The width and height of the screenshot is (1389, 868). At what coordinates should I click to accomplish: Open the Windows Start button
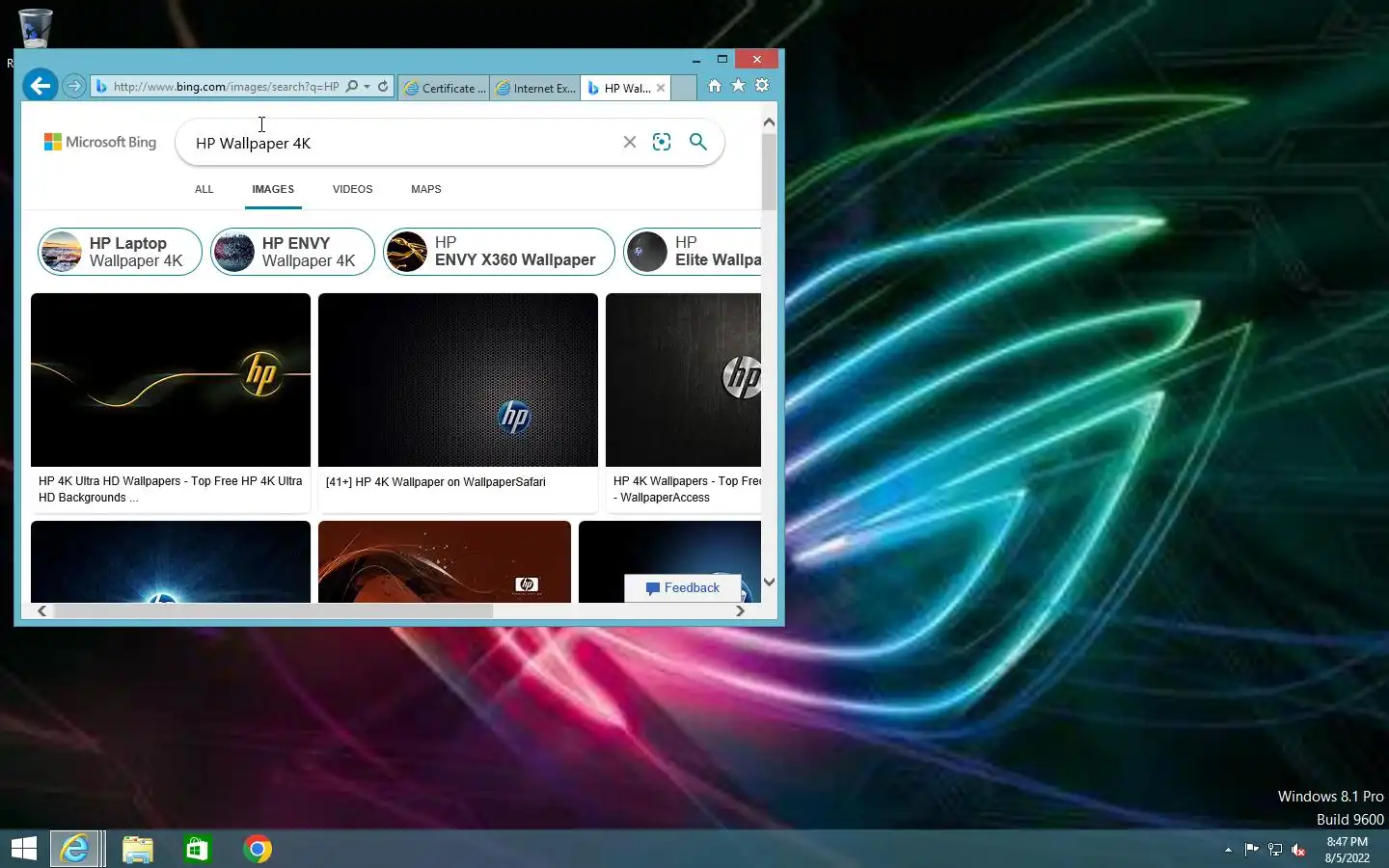(x=24, y=849)
